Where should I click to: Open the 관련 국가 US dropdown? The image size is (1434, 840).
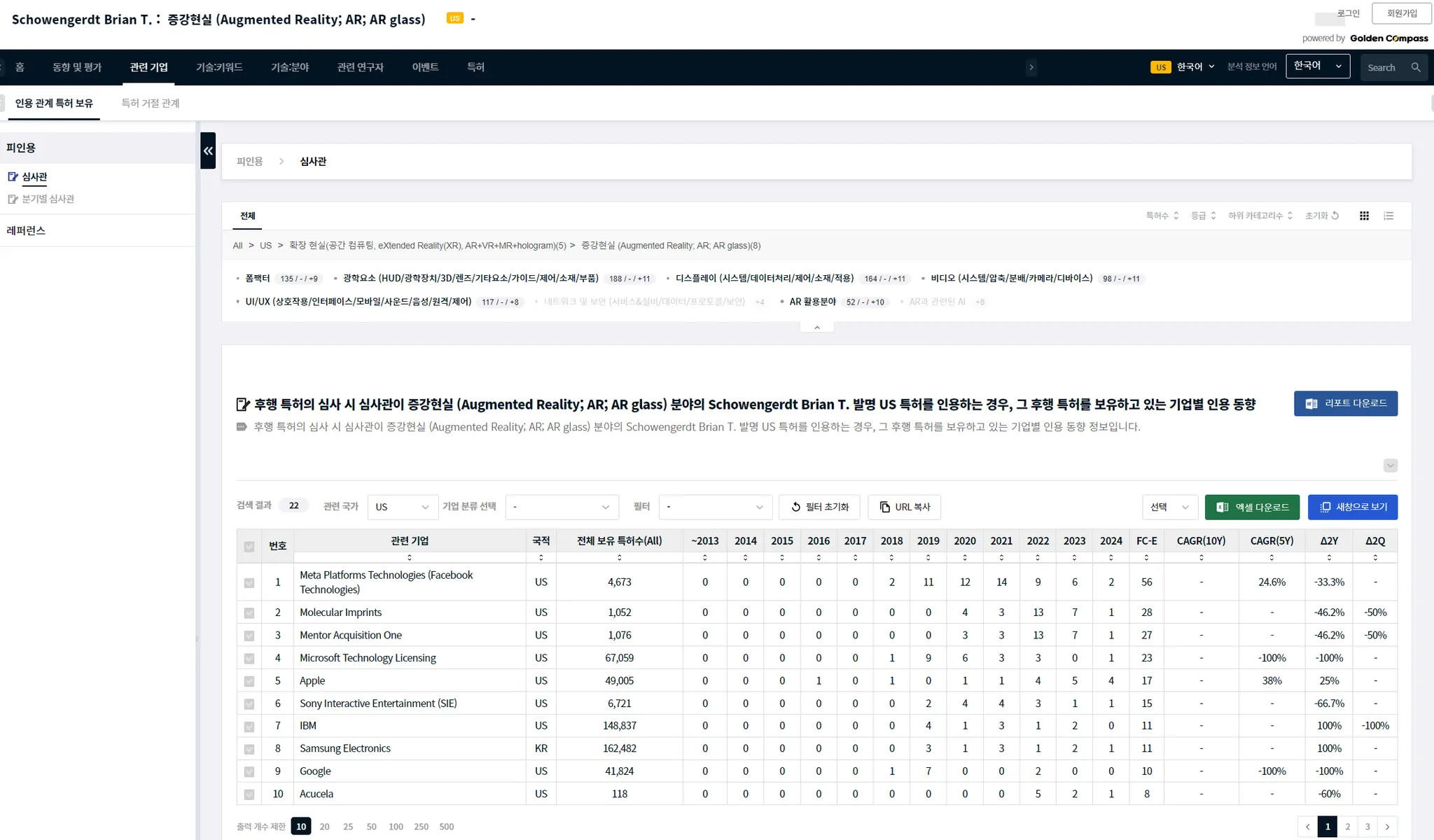coord(402,507)
